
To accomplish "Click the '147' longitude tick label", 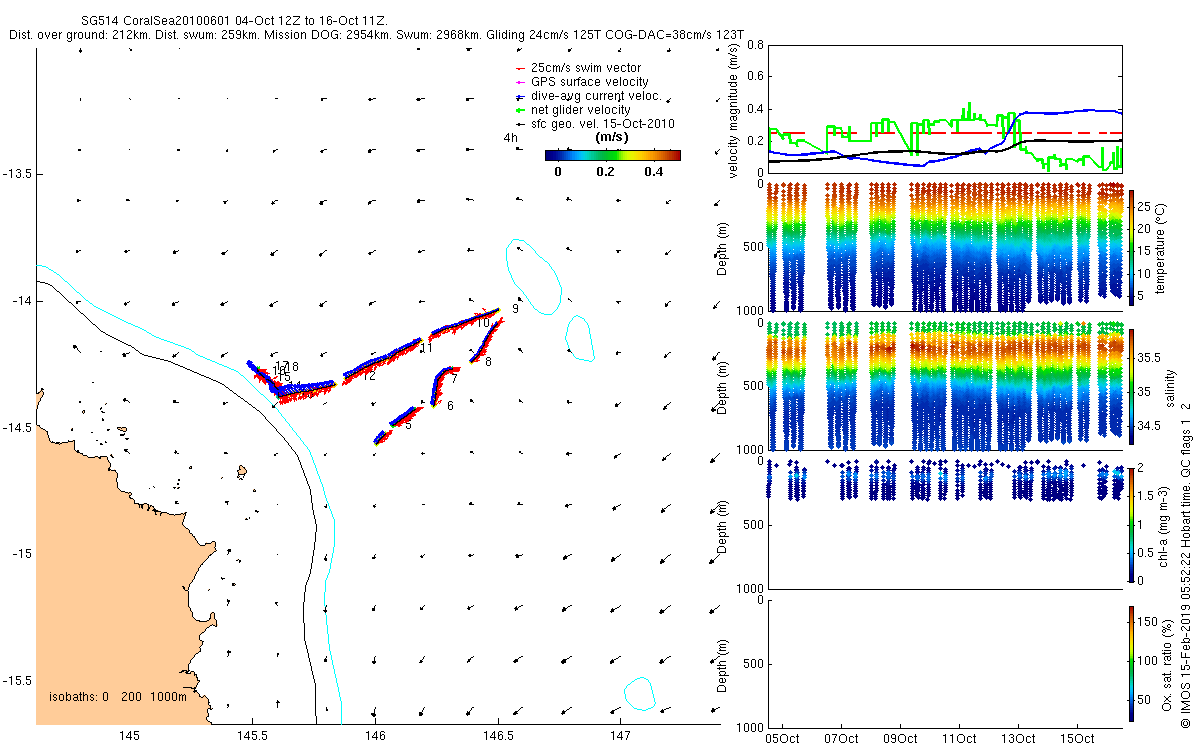I will 620,736.
